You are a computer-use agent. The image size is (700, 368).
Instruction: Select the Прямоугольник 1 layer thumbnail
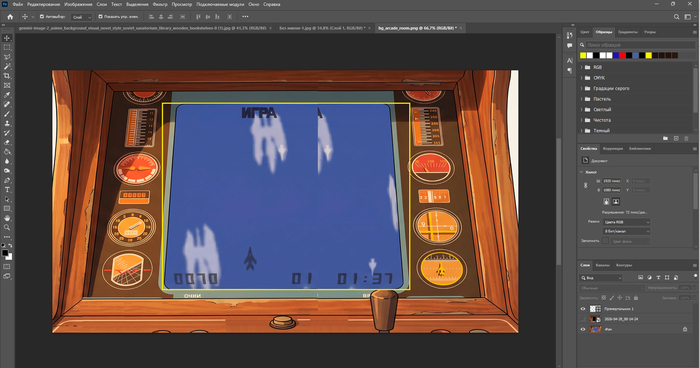click(x=595, y=309)
